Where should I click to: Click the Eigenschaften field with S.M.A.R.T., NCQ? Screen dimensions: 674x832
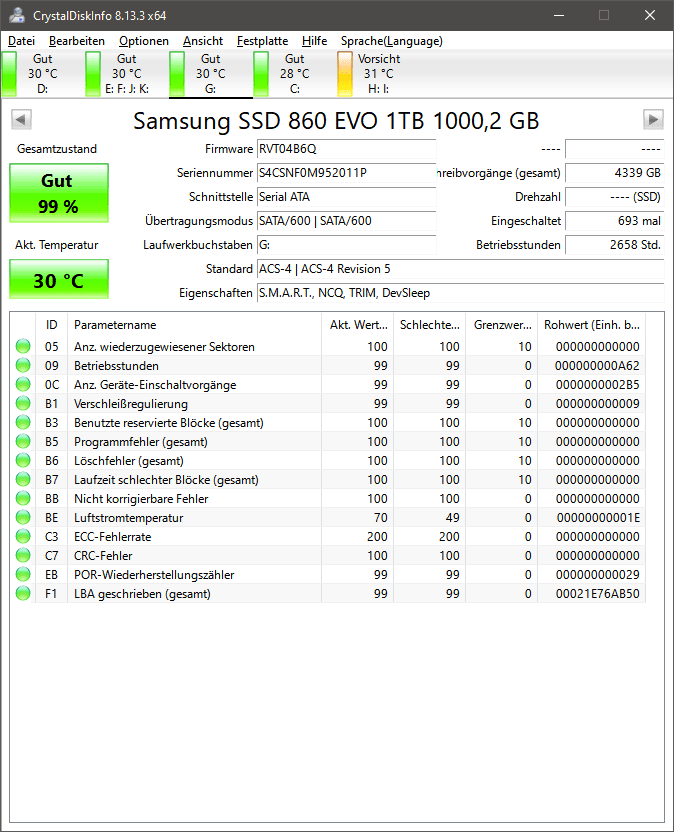461,293
